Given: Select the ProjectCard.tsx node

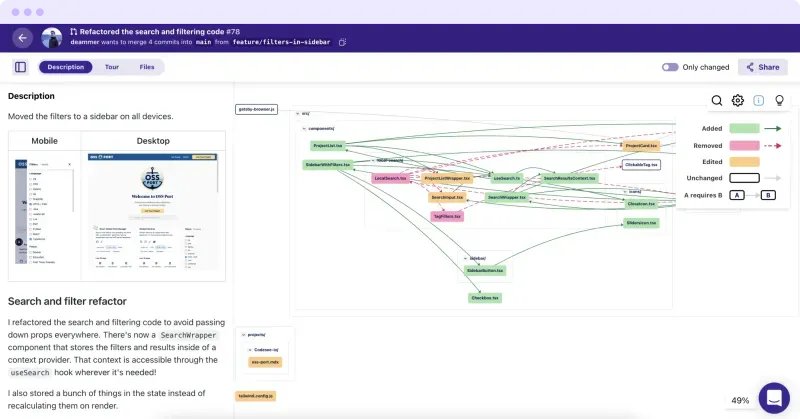Looking at the screenshot, I should [x=641, y=146].
